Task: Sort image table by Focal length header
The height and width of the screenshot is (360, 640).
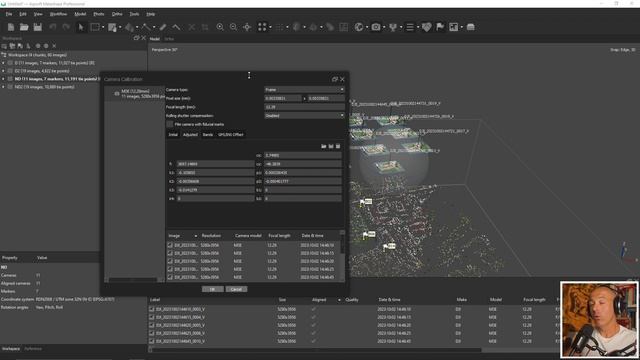Action: [x=280, y=236]
